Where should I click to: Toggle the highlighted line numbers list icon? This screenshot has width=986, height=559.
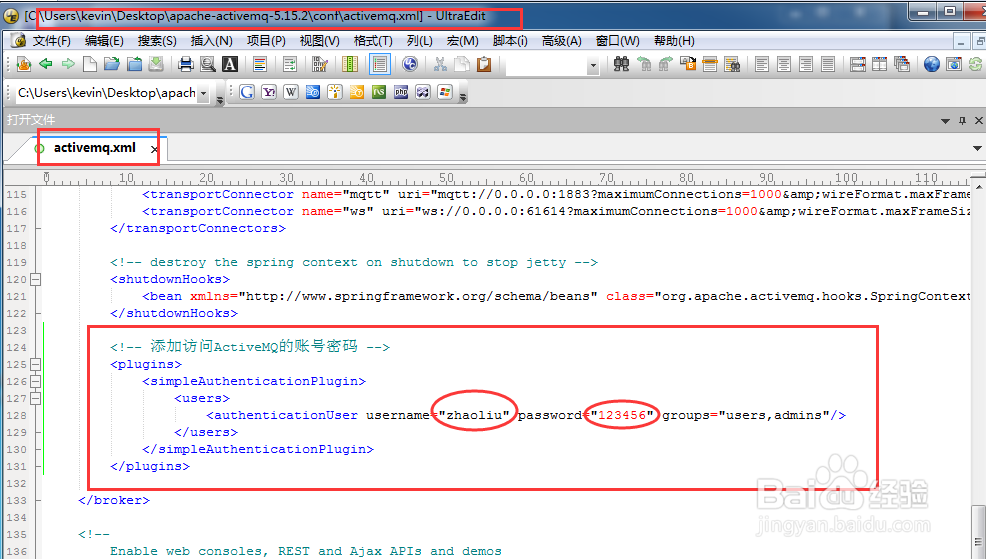point(380,64)
